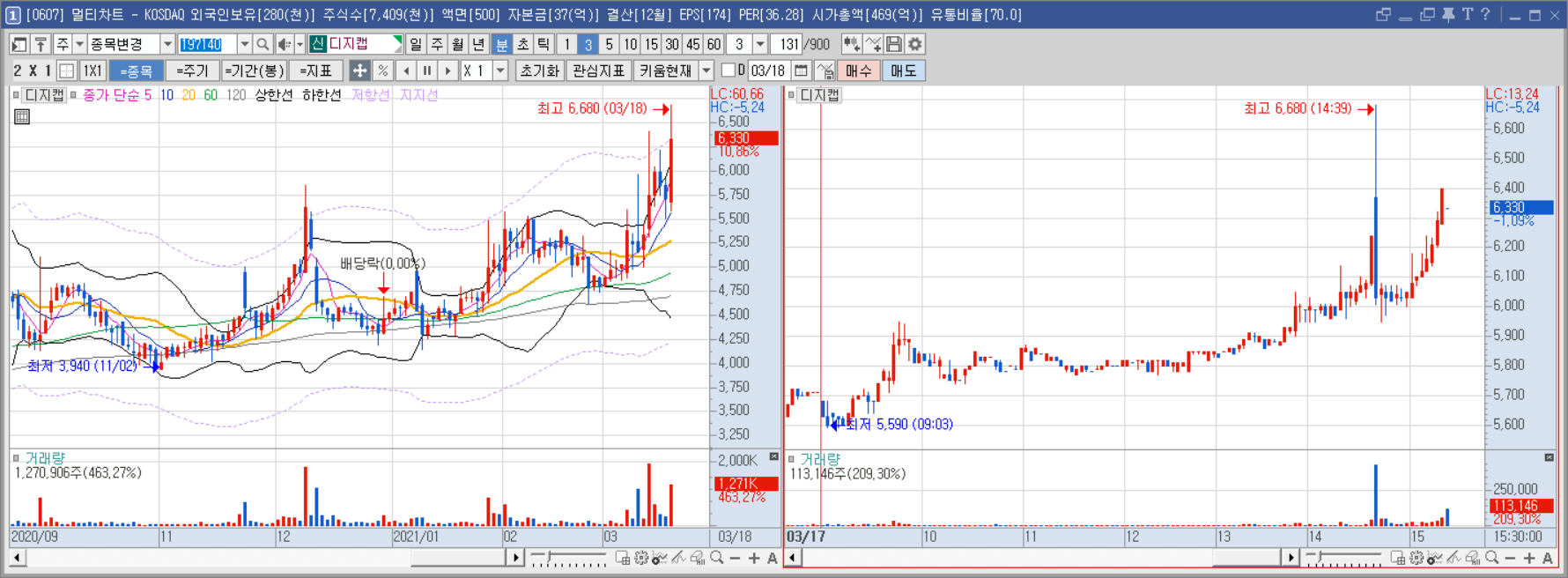This screenshot has width=1568, height=578.
Task: Select the tick (틱) period button
Action: [544, 44]
